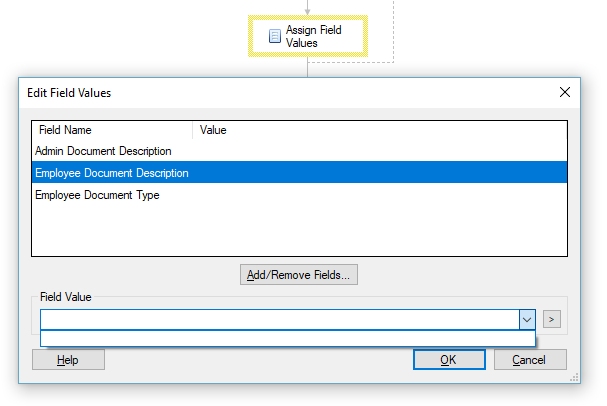
Task: Click the Assign Field Values activity label
Action: click(314, 36)
